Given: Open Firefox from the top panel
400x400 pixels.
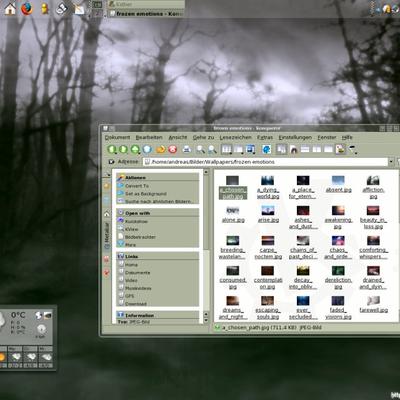Looking at the screenshot, I should (x=27, y=8).
